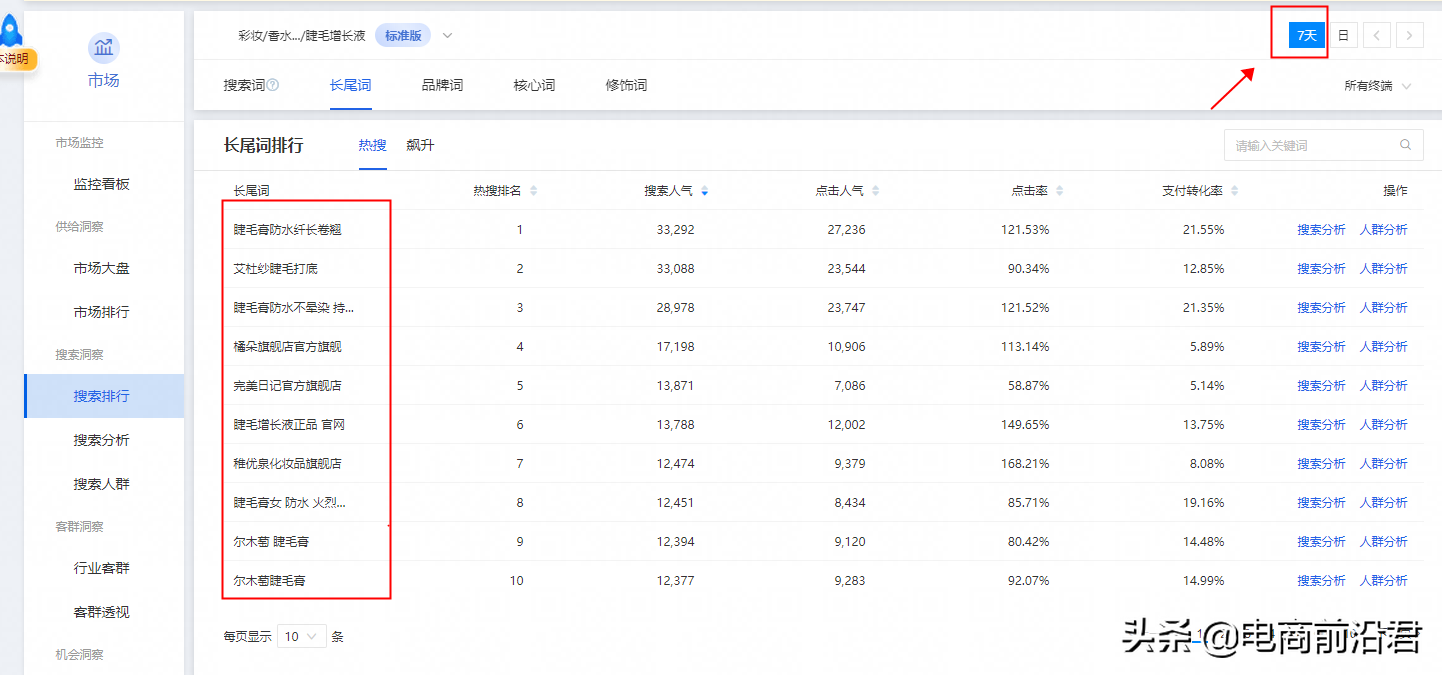
Task: Switch to the 核心词 tab
Action: tap(534, 86)
